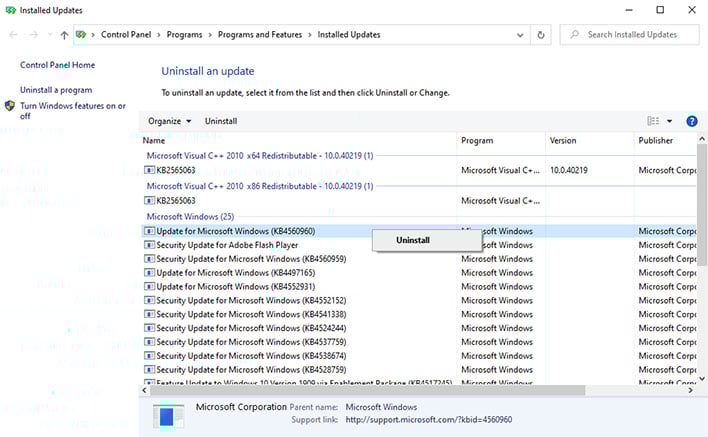Image resolution: width=708 pixels, height=437 pixels.
Task: Click the Control Panel icon in address bar
Action: pyautogui.click(x=81, y=34)
